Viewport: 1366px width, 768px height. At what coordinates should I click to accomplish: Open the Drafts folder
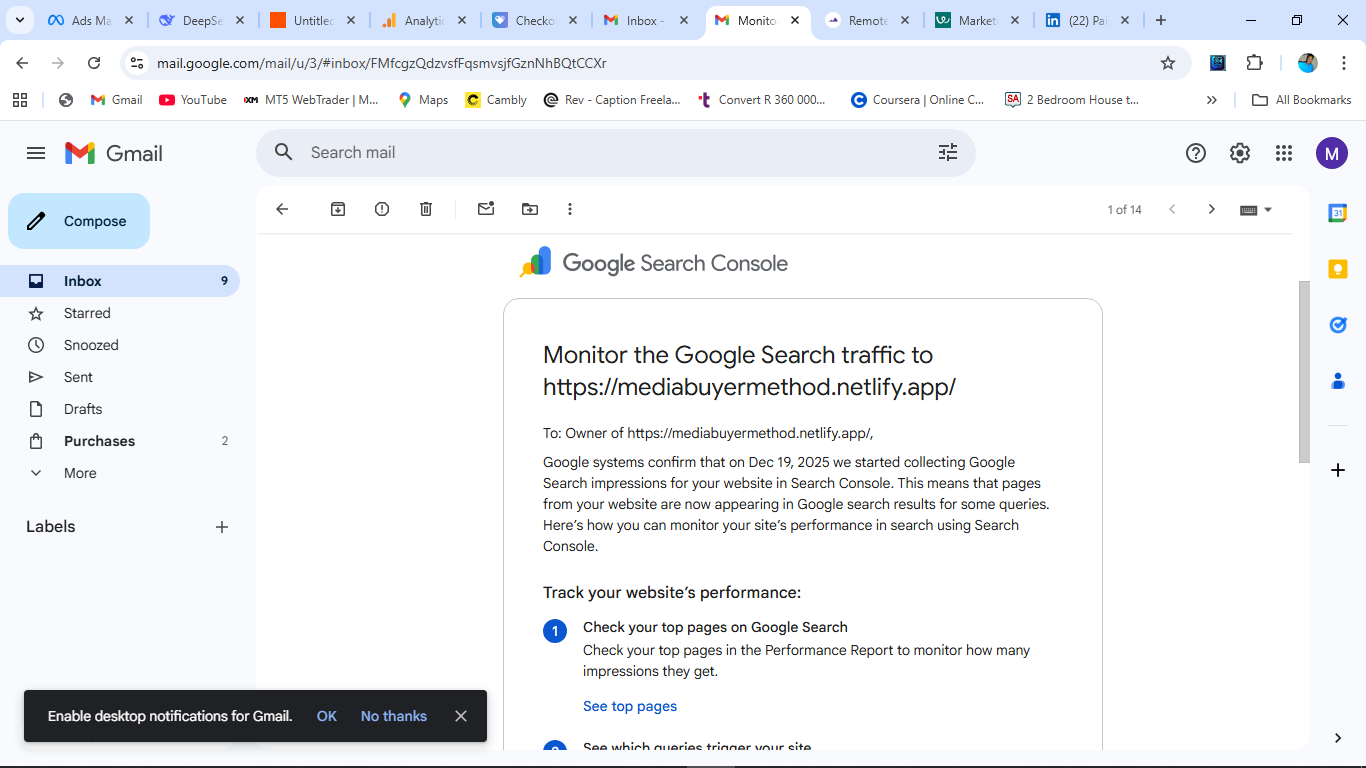(120, 409)
